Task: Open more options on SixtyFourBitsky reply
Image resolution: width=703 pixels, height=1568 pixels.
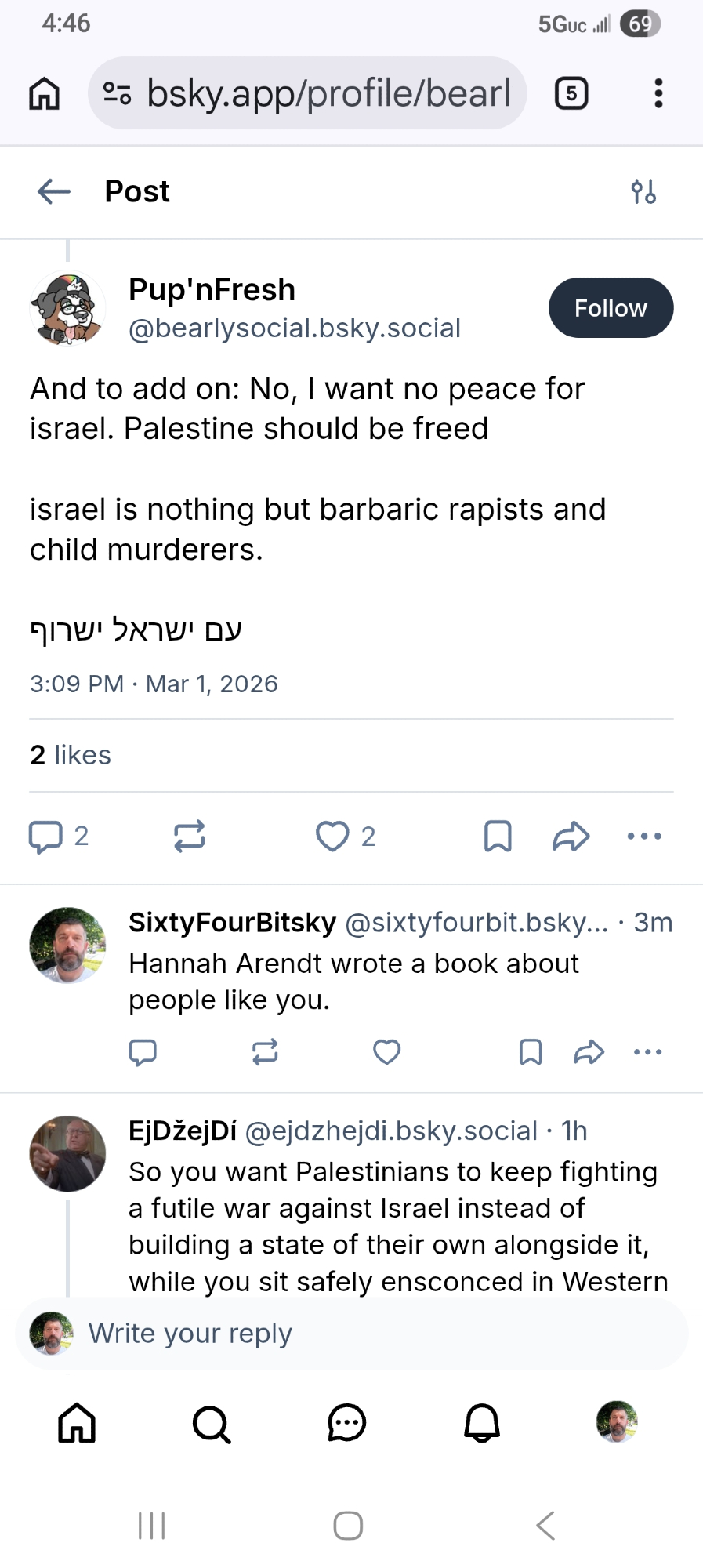Action: pos(647,1051)
